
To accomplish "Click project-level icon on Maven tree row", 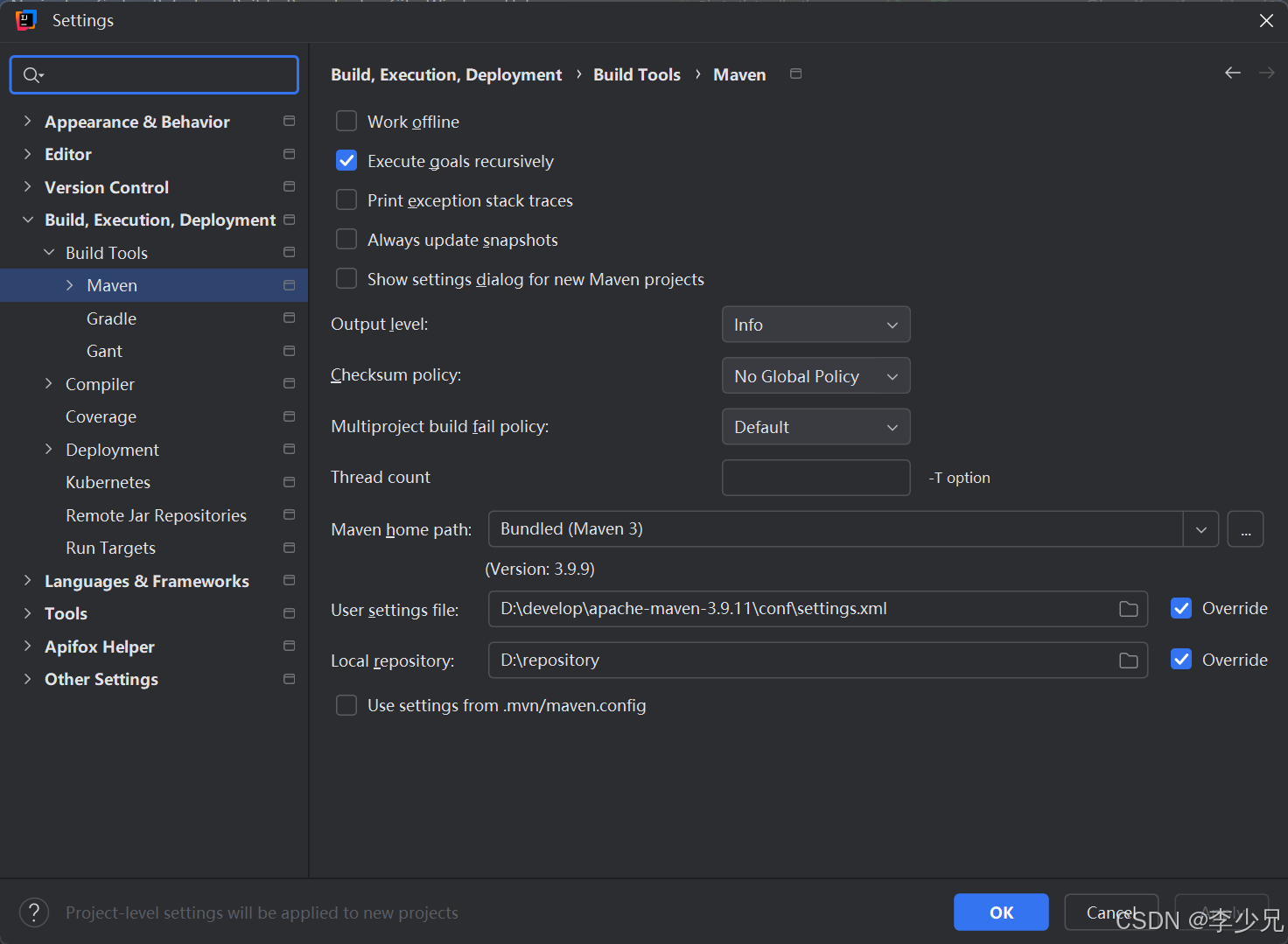I will (290, 285).
